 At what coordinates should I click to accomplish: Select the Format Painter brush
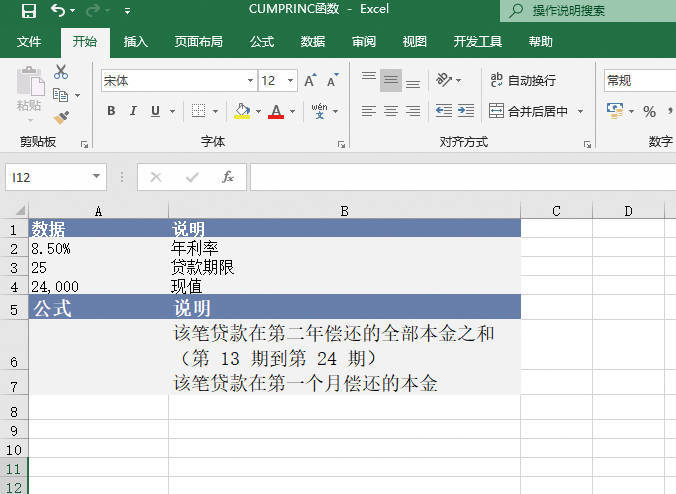[x=61, y=117]
